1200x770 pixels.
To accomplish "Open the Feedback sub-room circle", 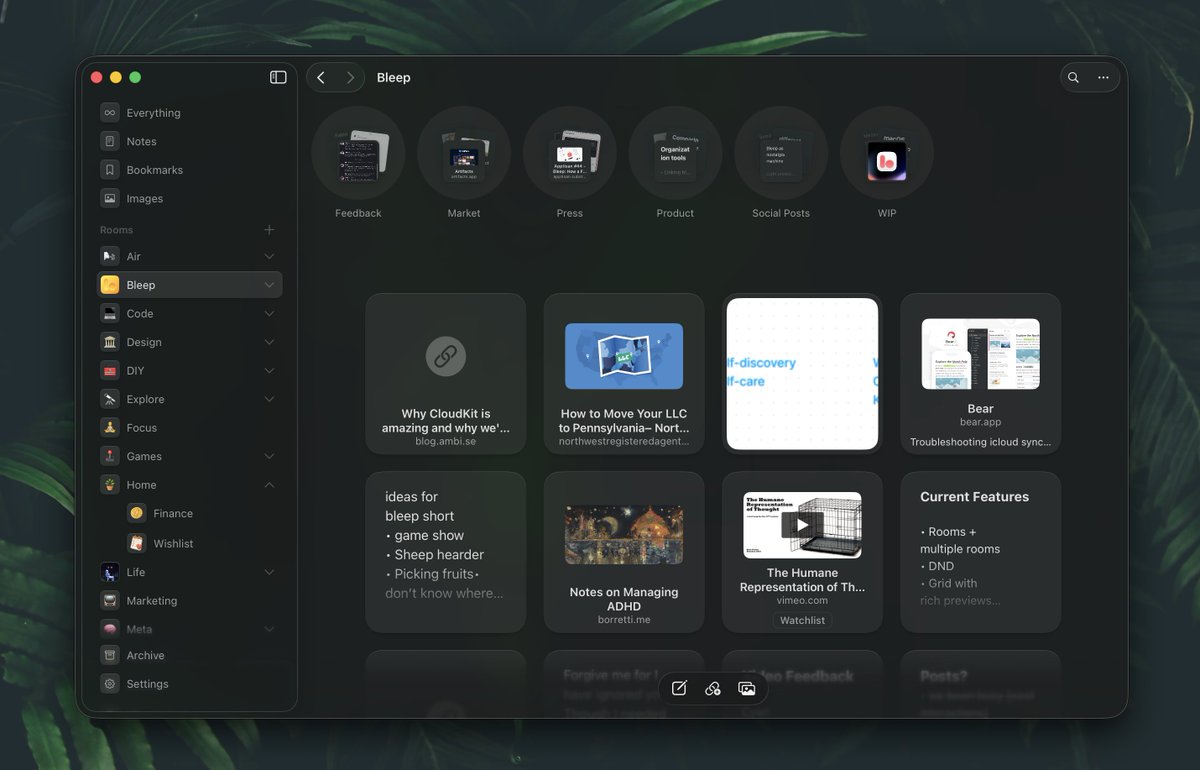I will tap(358, 153).
